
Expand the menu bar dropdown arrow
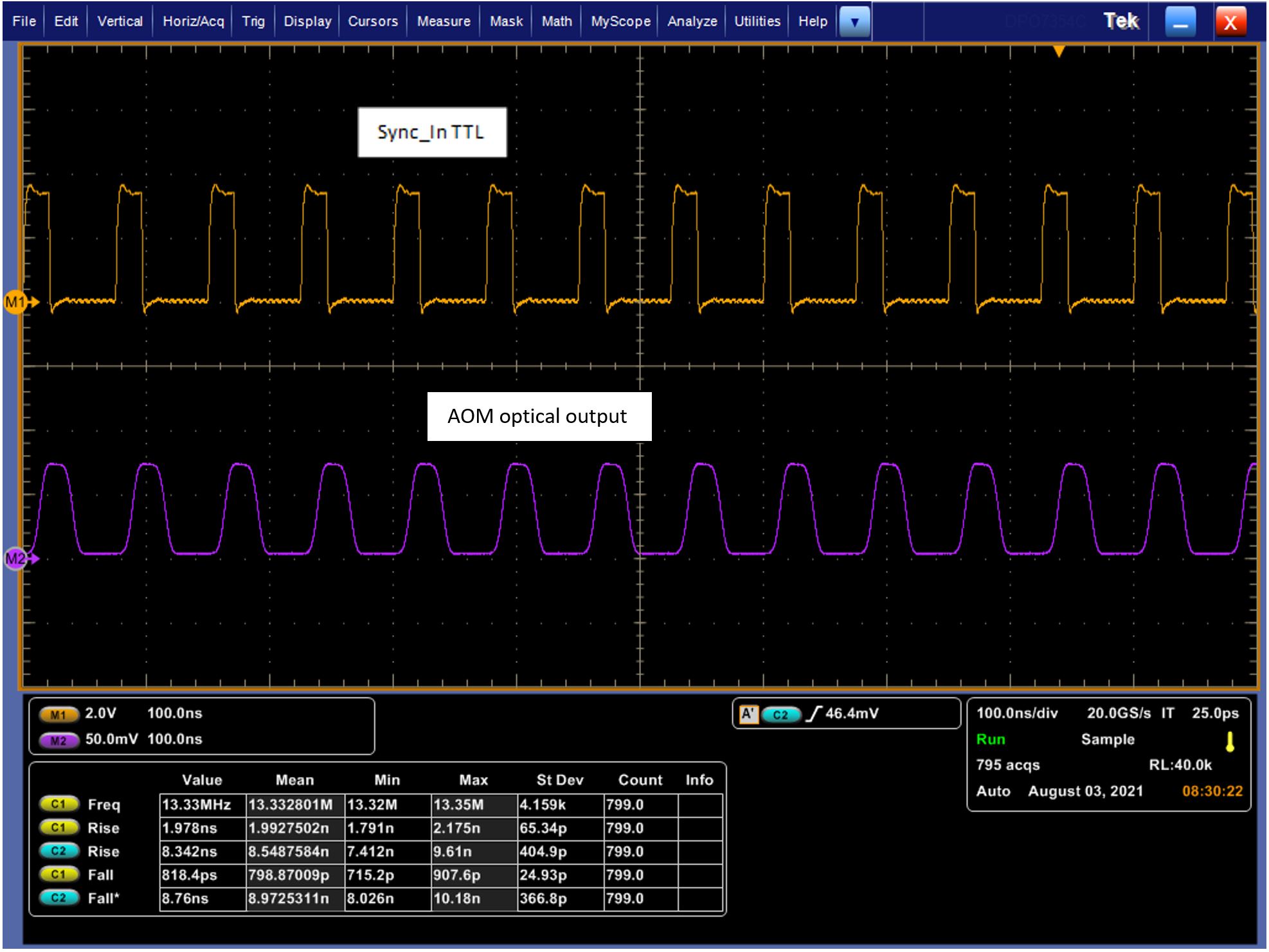pyautogui.click(x=854, y=22)
